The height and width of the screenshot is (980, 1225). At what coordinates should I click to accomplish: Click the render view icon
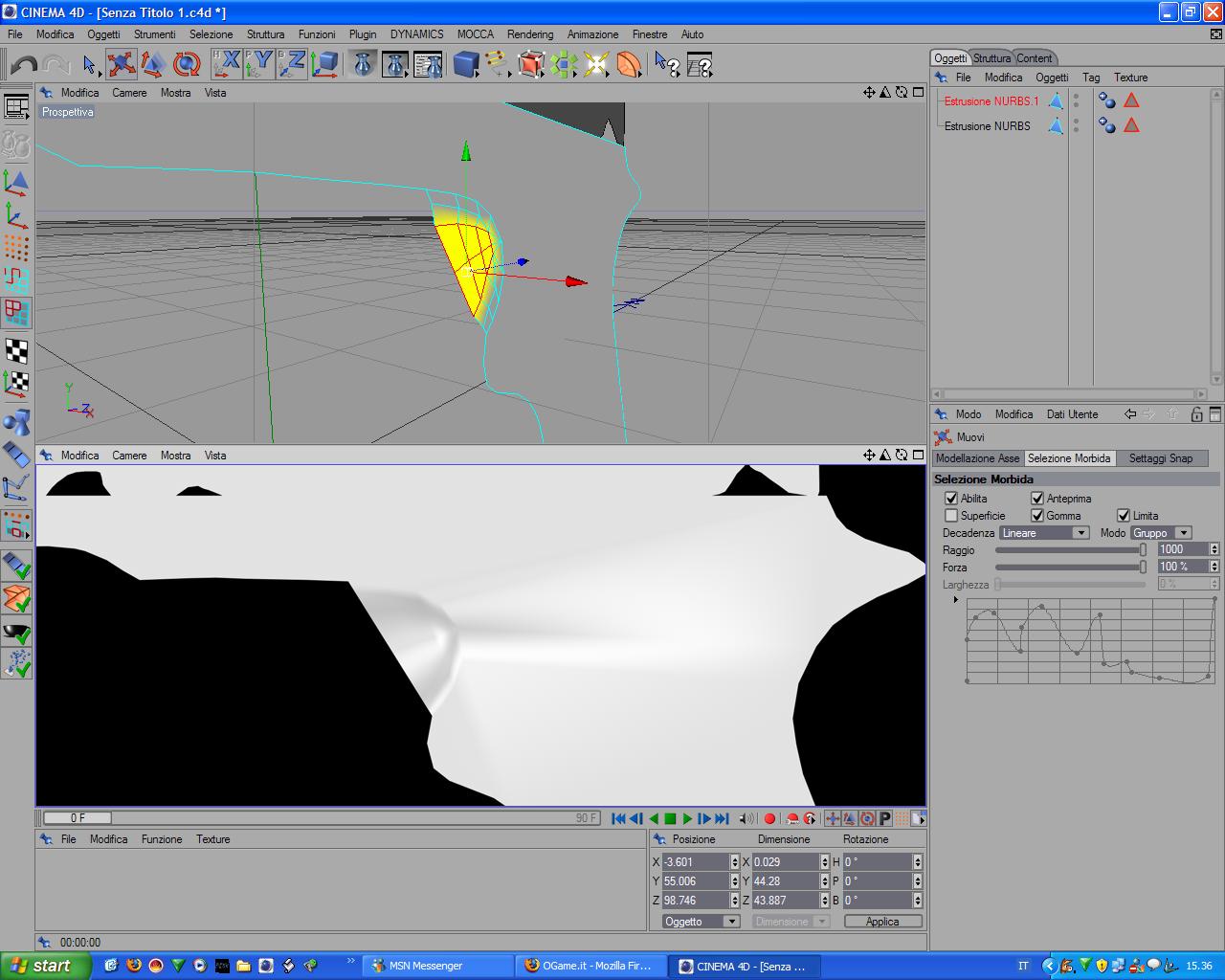click(363, 64)
